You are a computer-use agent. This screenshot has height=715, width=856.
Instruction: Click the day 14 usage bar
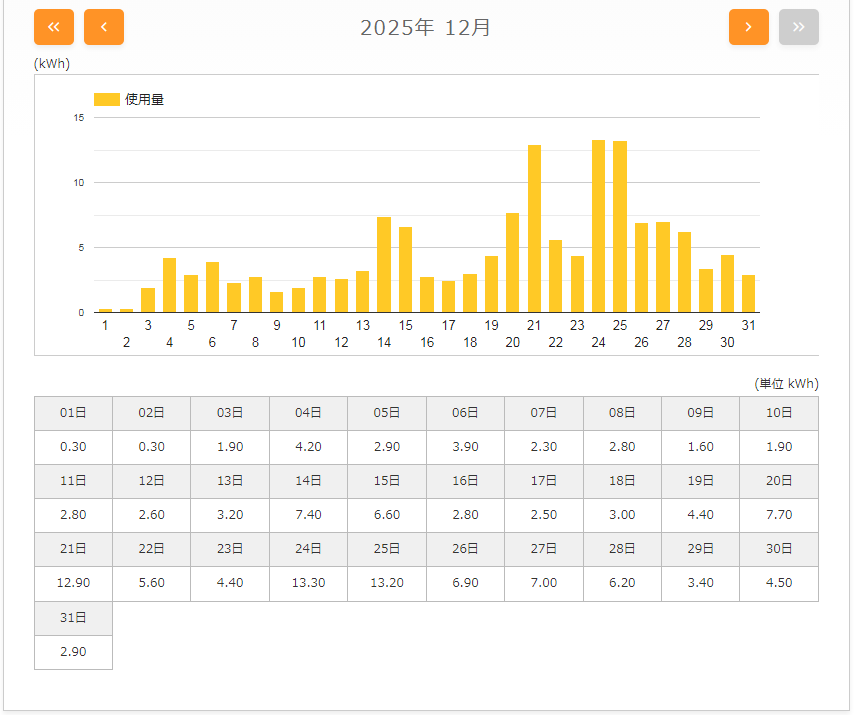coord(384,265)
